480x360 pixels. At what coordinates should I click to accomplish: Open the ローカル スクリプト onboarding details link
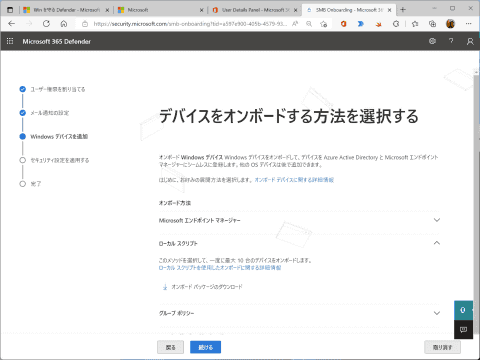click(220, 268)
